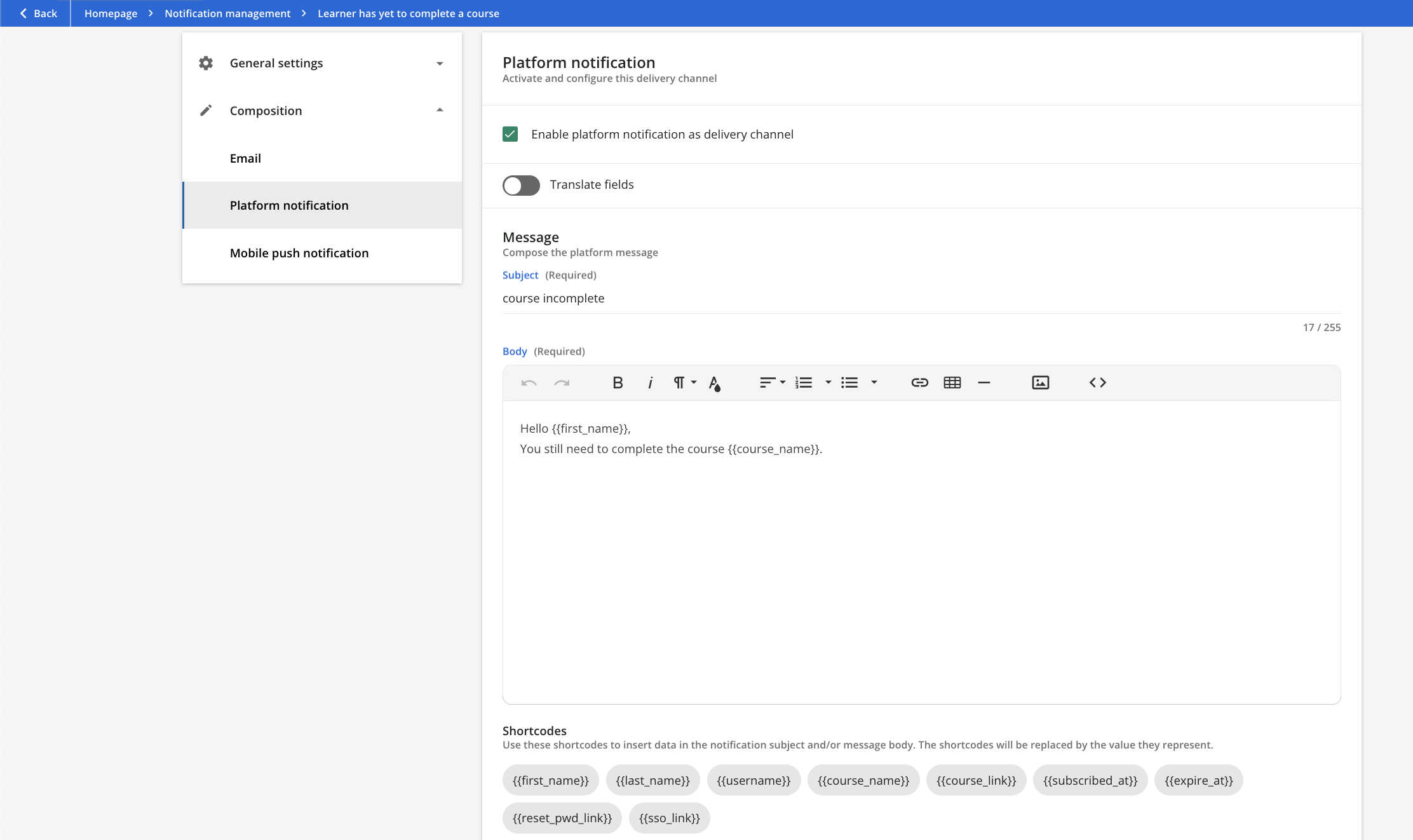Insert an image
Screen dimensions: 1413x840
coord(1040,383)
